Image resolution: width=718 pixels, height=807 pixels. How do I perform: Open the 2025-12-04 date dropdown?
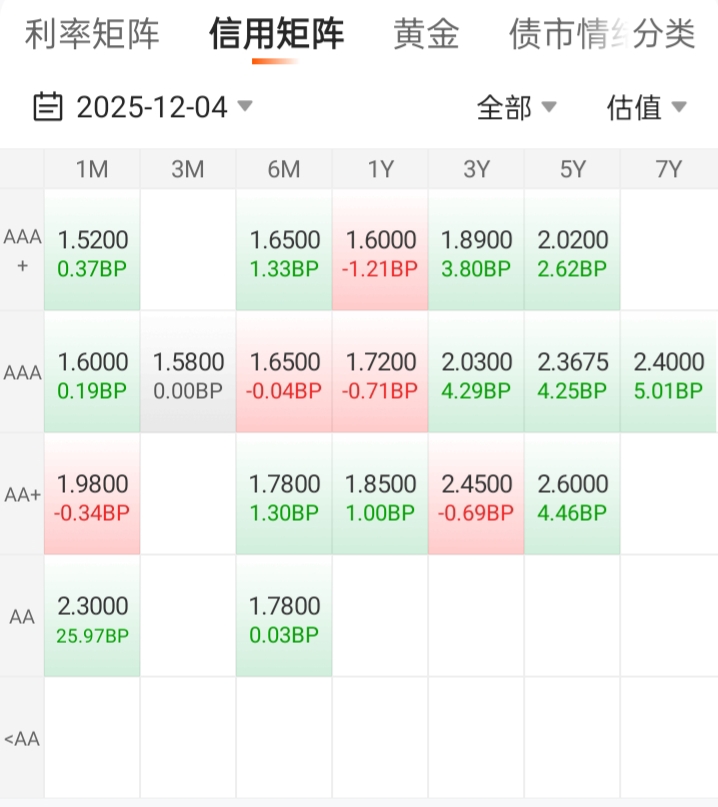(152, 106)
